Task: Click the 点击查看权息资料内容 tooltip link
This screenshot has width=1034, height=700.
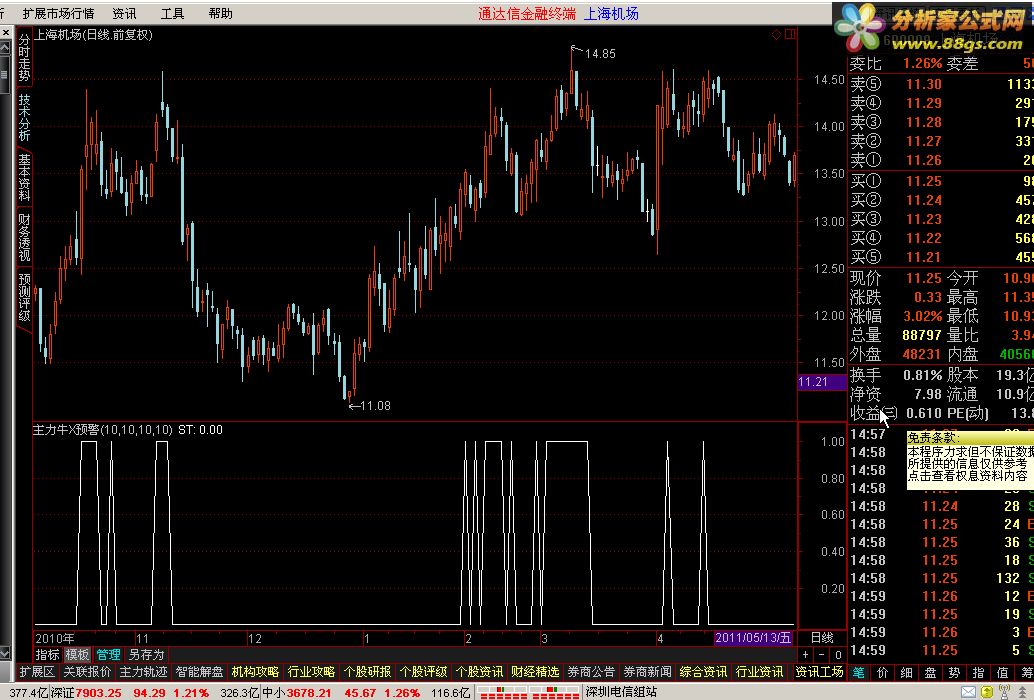Action: [967, 476]
